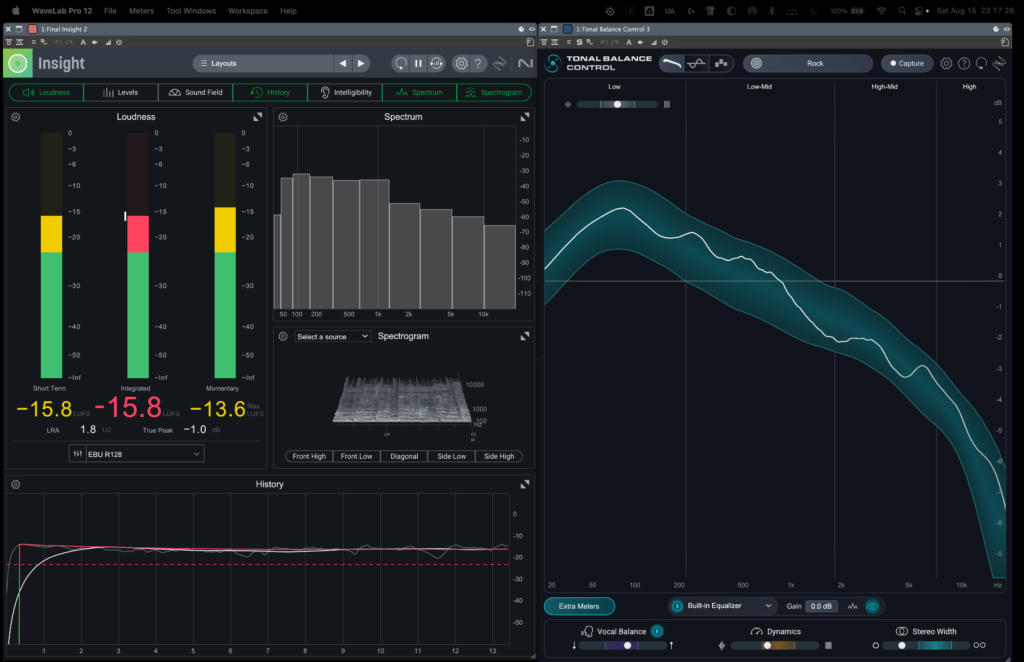
Task: Select Front High spectrogram view
Action: pos(309,456)
